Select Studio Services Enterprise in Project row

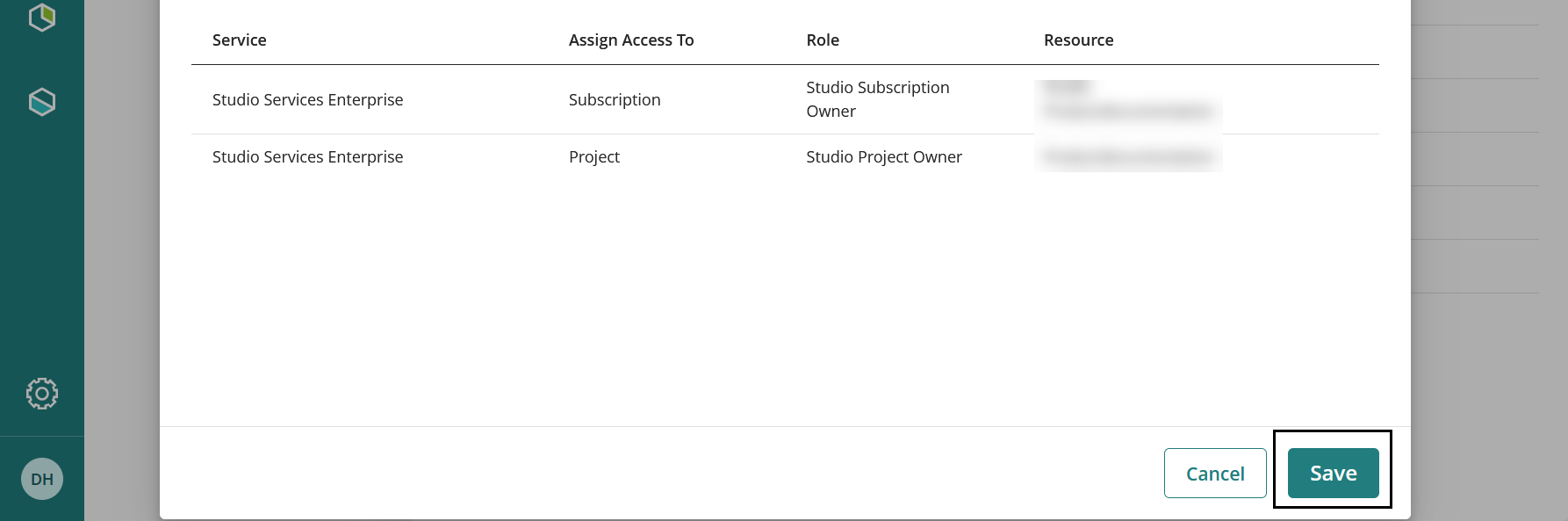(x=307, y=157)
